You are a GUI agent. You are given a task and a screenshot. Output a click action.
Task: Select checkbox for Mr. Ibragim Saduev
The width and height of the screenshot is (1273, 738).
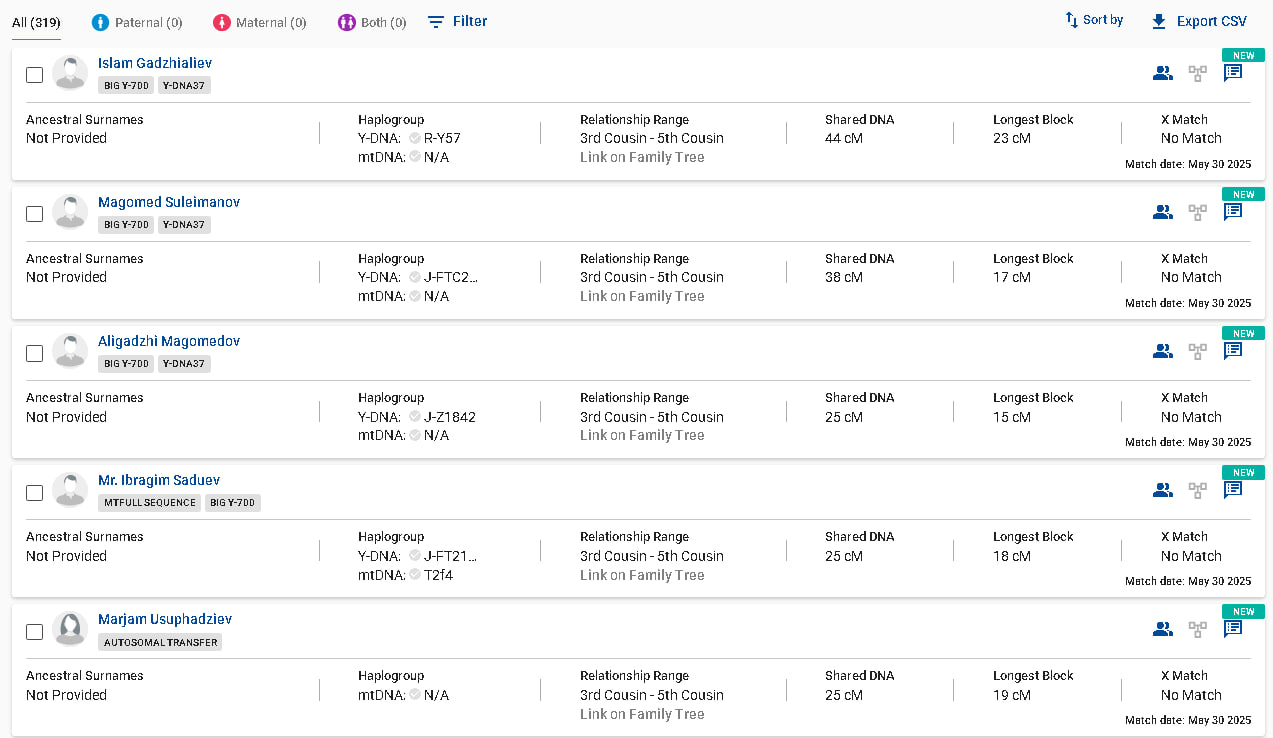(x=34, y=492)
